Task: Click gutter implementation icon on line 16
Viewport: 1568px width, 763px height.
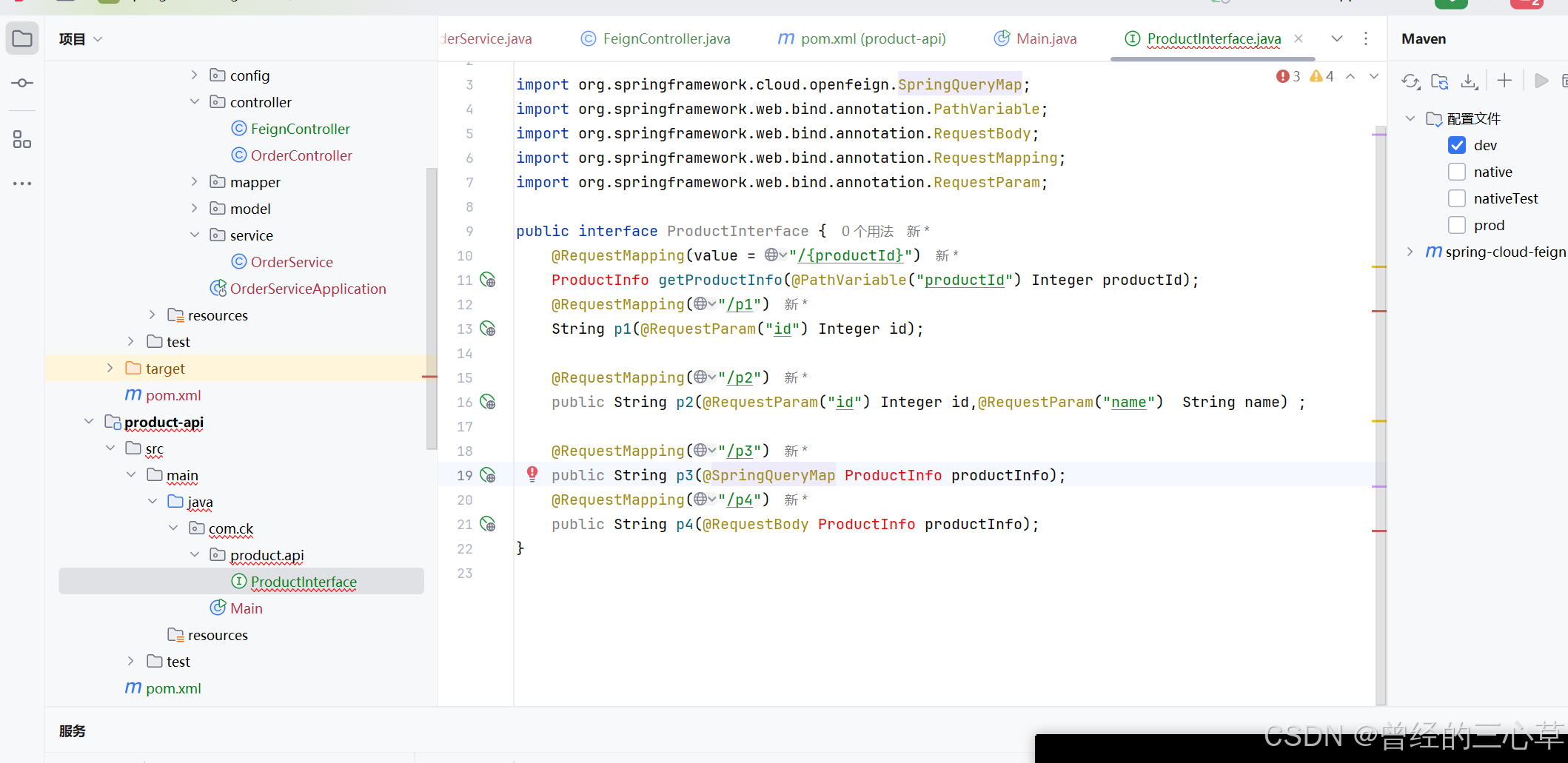Action: tap(488, 402)
